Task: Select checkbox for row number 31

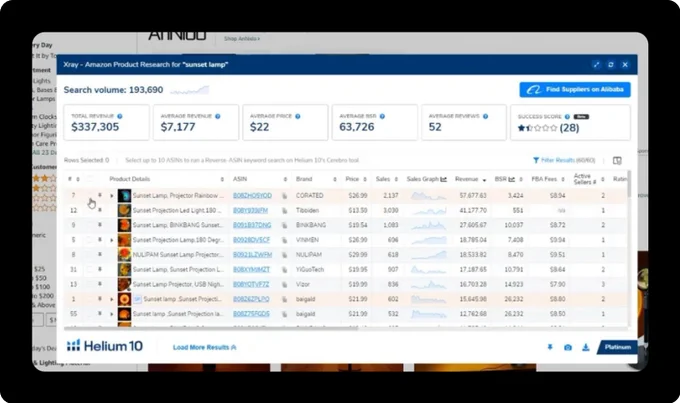Action: [x=90, y=269]
